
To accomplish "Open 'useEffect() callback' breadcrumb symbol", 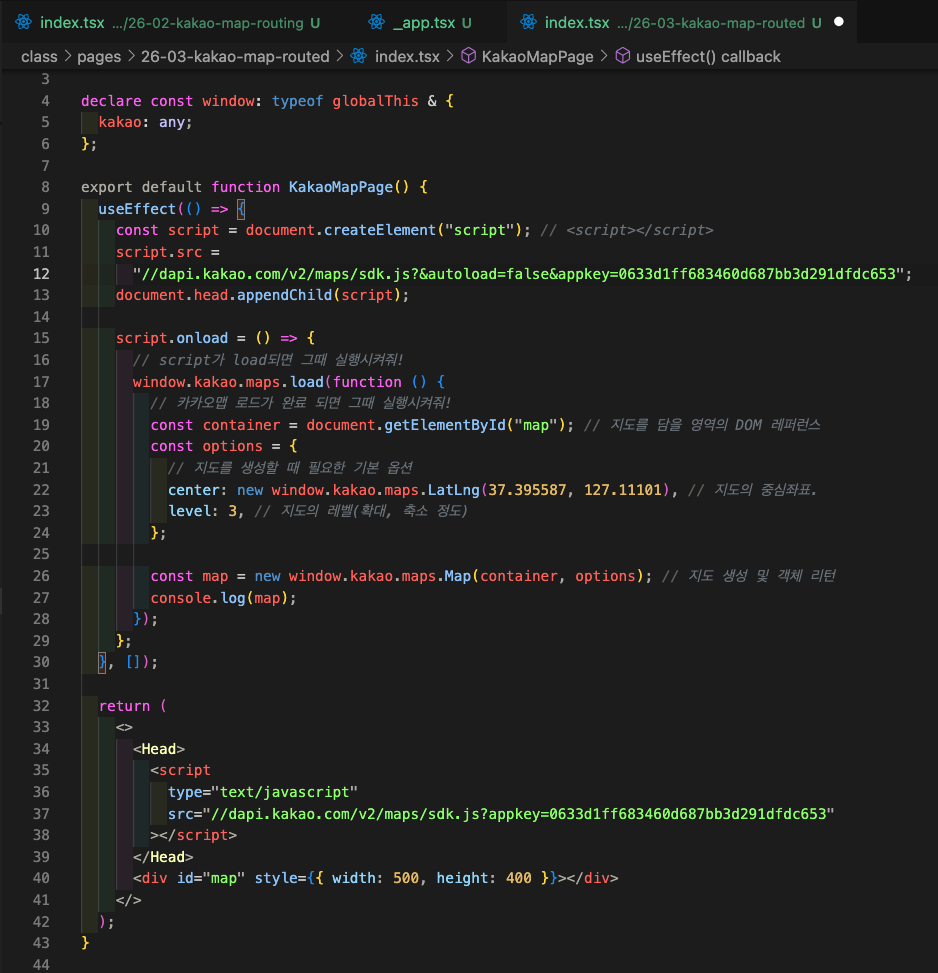I will 708,56.
